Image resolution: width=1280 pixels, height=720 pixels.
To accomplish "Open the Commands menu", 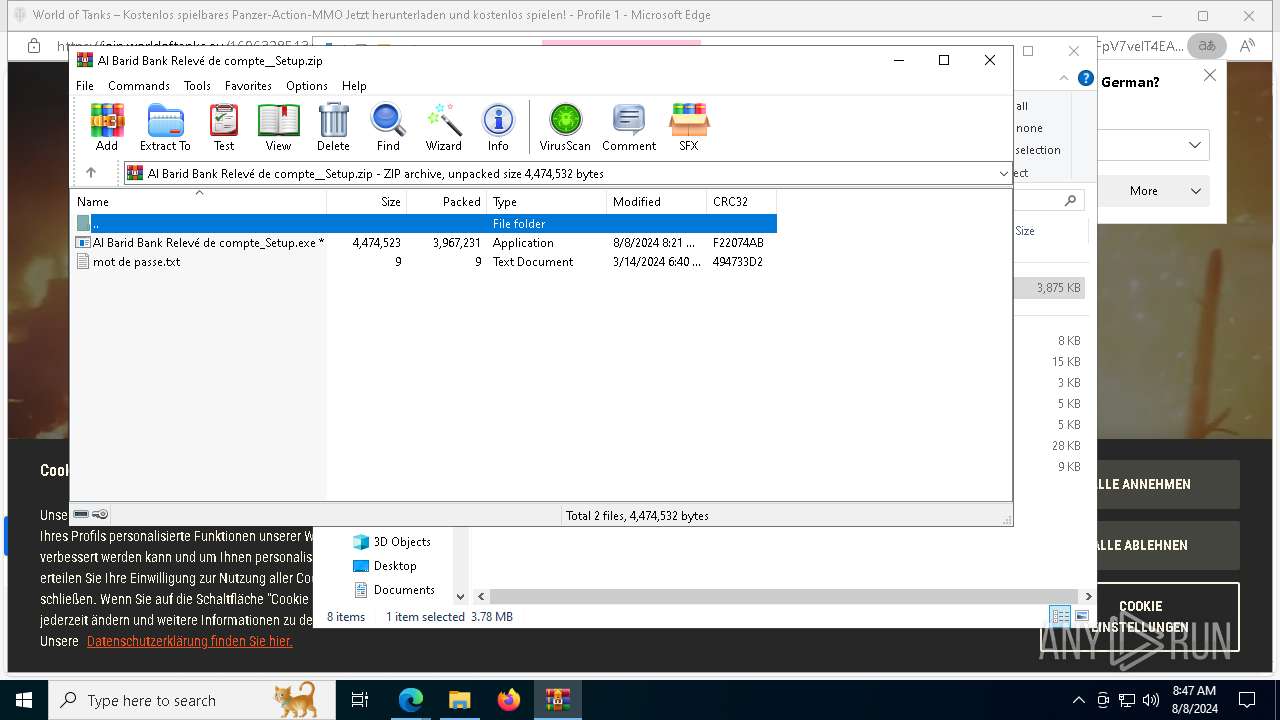I will pos(139,86).
